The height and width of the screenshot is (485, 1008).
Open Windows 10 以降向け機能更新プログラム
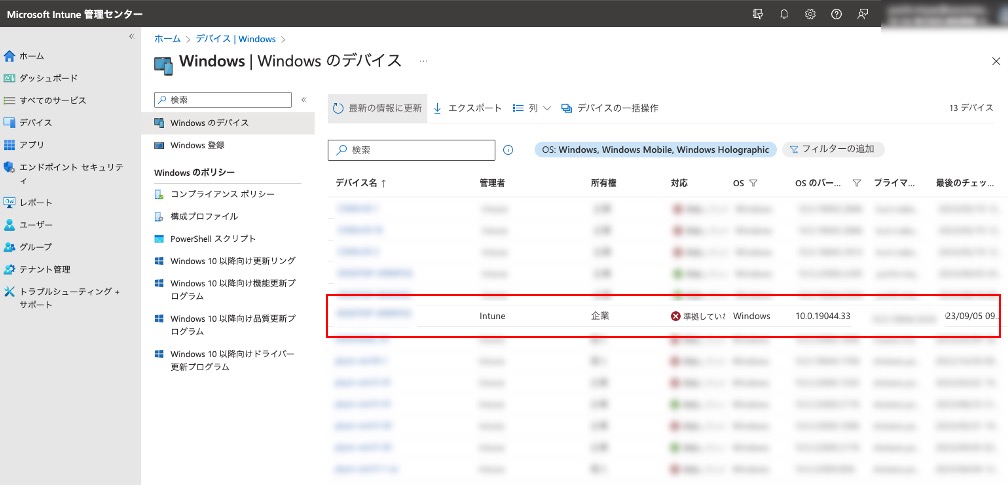(225, 289)
